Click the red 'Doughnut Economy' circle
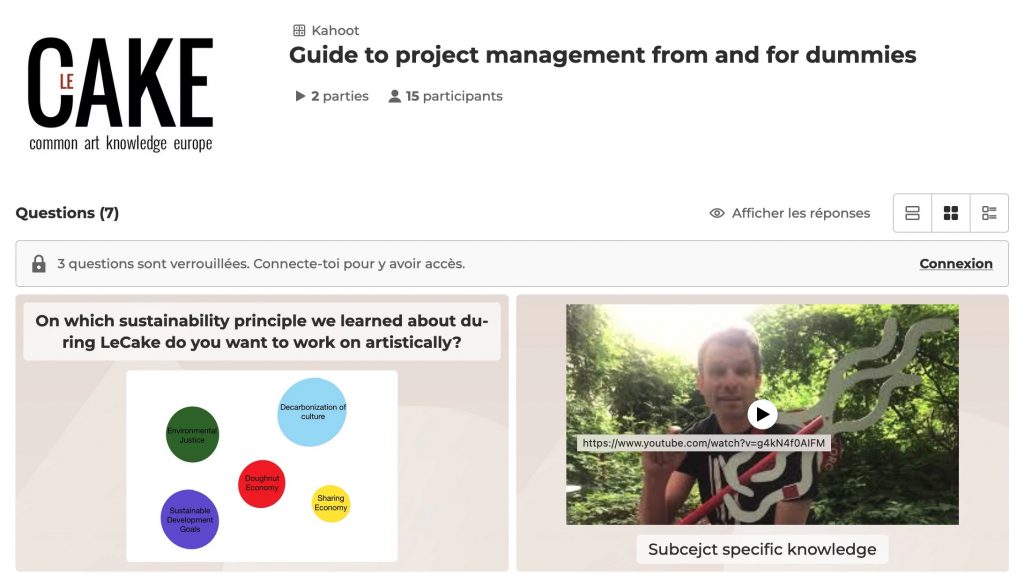The image size is (1024, 574). coord(262,483)
